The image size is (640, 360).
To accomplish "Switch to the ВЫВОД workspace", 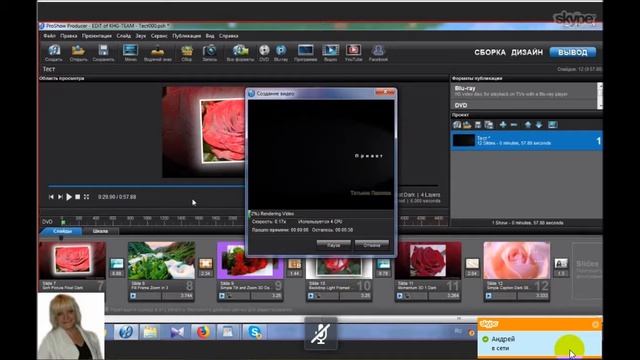I will pyautogui.click(x=573, y=52).
